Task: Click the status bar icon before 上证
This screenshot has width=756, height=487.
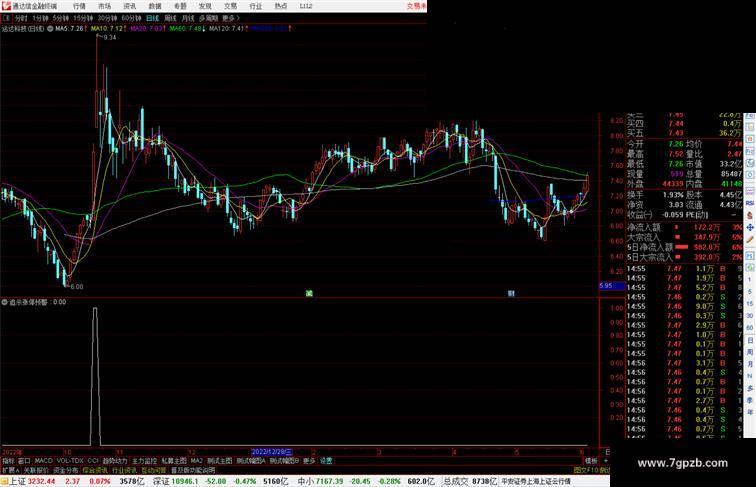Action: pos(4,481)
